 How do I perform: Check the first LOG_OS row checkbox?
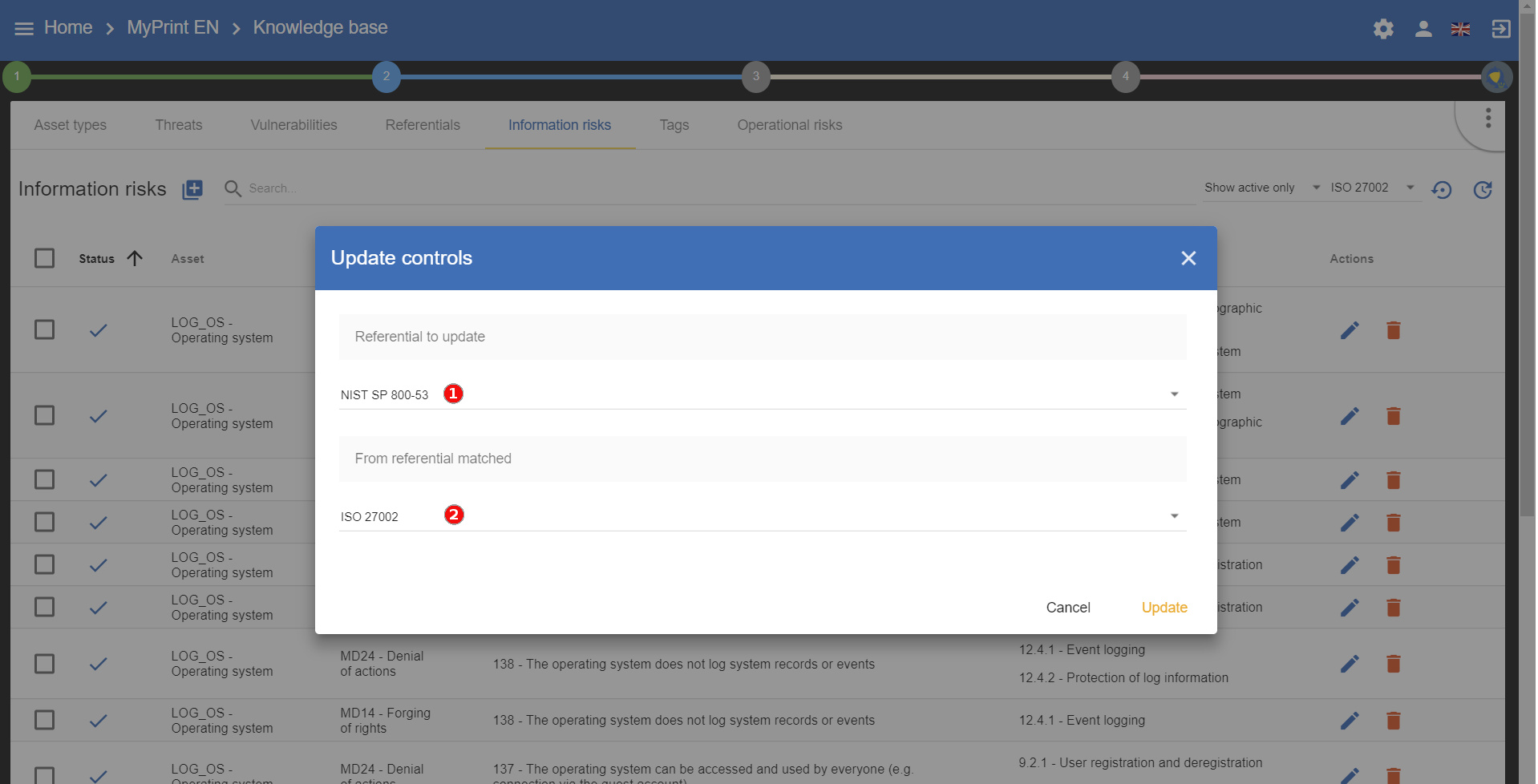(45, 330)
